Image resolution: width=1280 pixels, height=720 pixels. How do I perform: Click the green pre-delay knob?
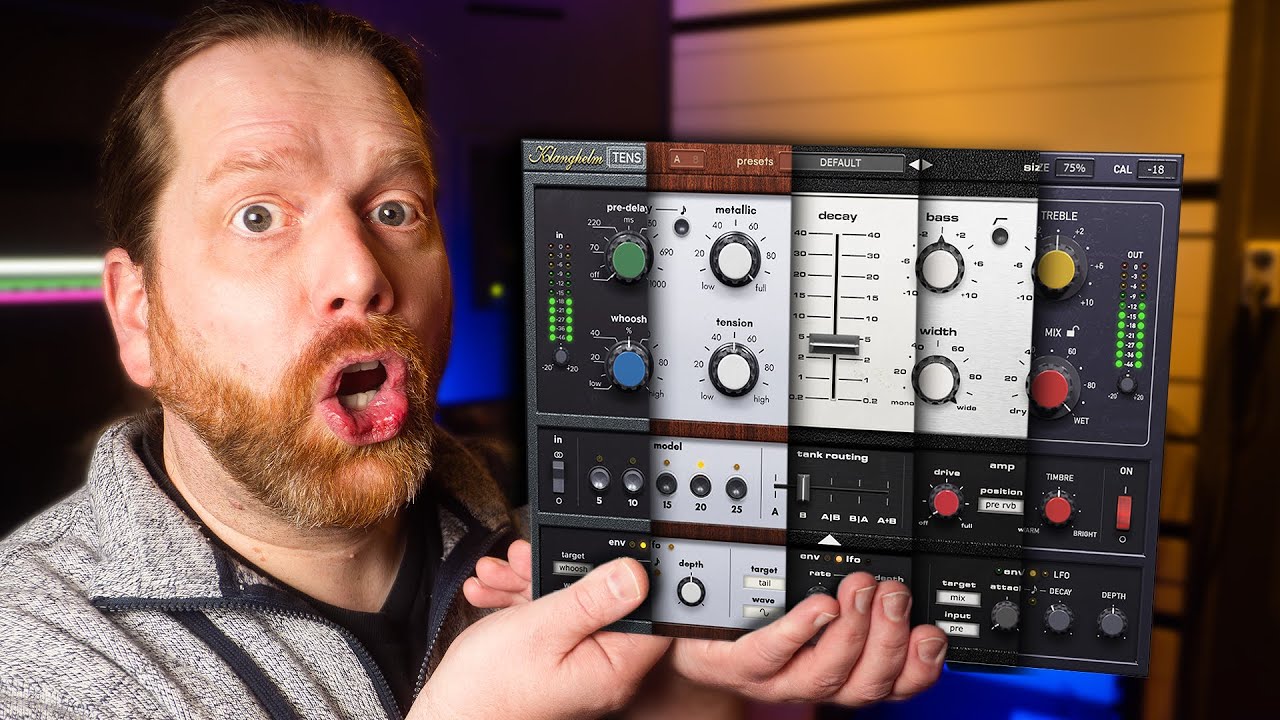(628, 259)
